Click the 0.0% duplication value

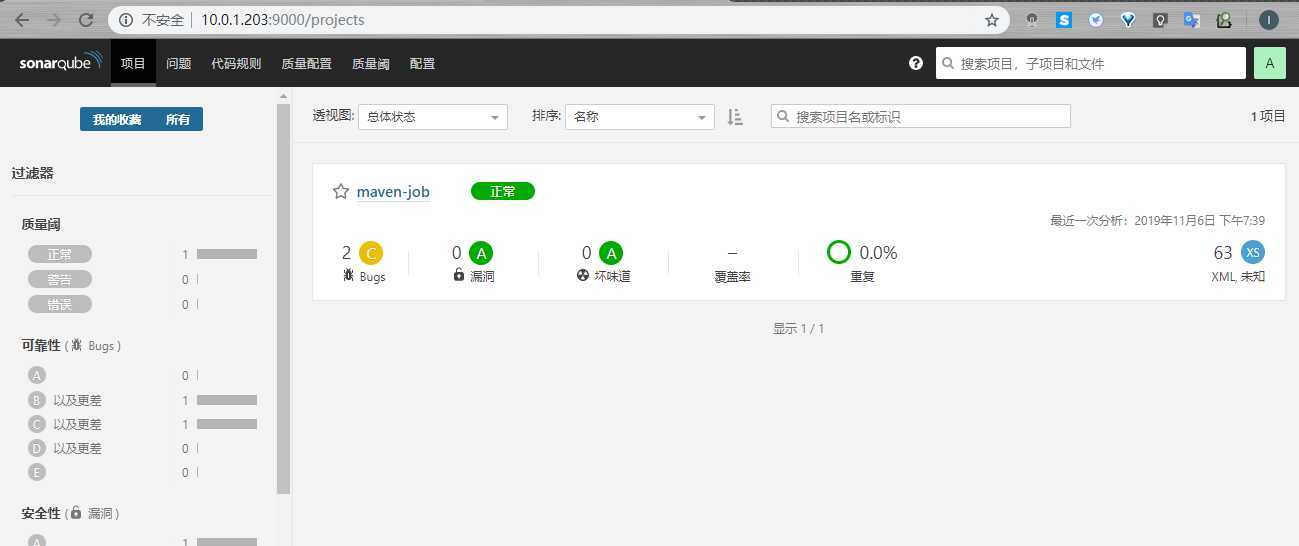pos(878,253)
